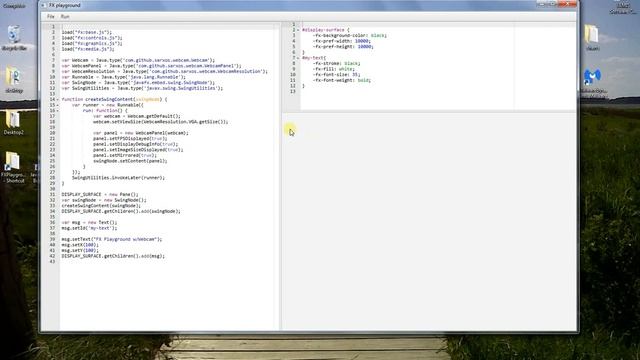Click the -fx-font-weight: bold CSS line
Viewport: 640px width, 360px height.
(x=342, y=80)
